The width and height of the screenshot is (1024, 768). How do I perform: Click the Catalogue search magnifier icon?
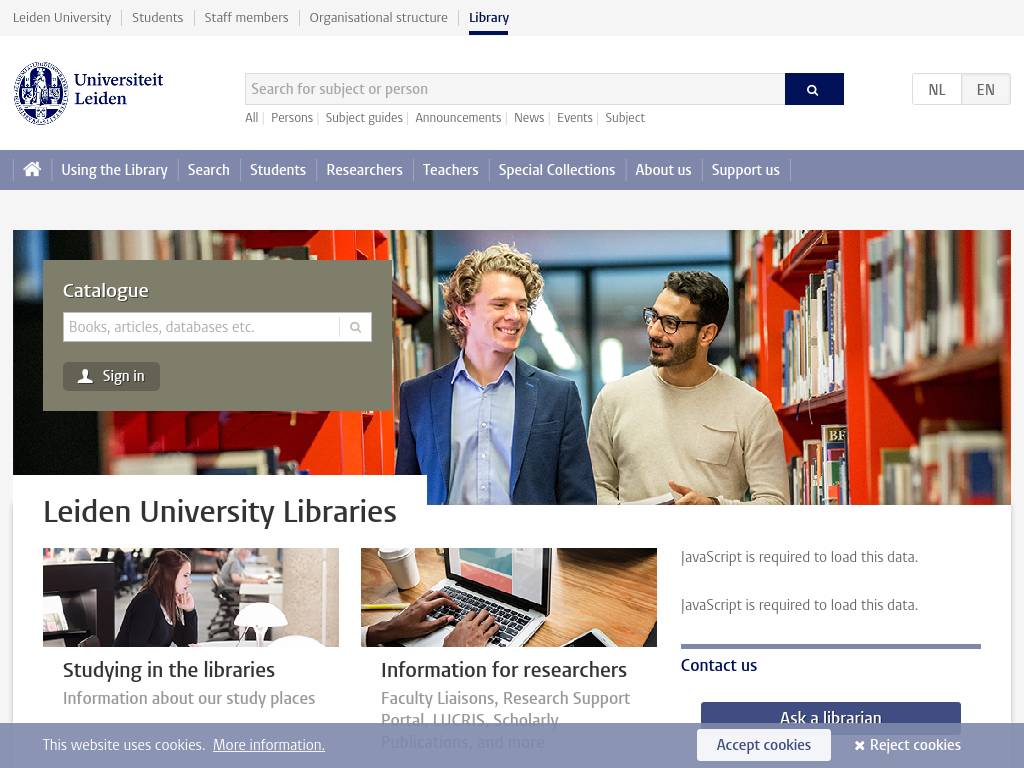coord(355,327)
